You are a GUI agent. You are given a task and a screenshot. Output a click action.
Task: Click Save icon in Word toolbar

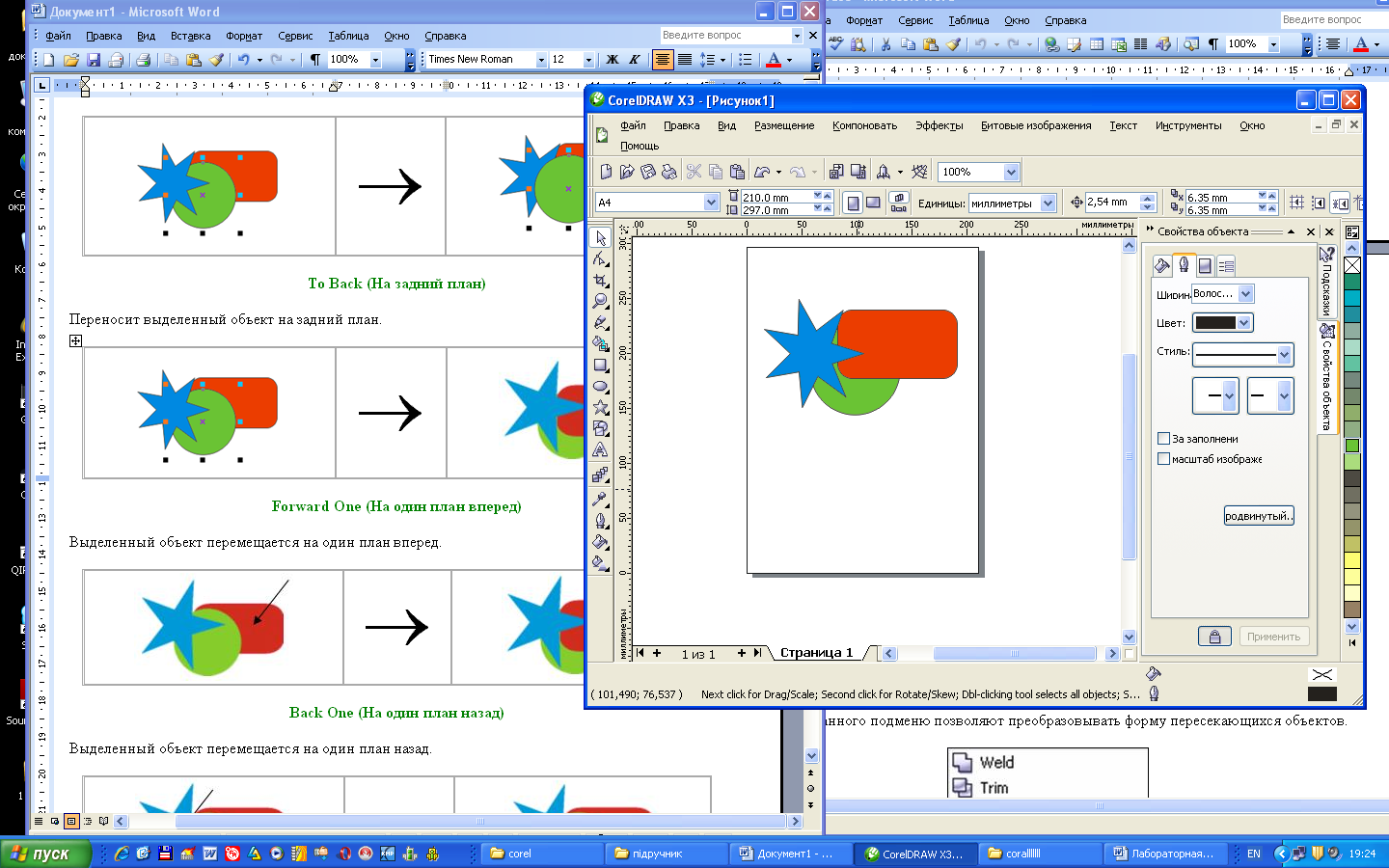[x=94, y=60]
